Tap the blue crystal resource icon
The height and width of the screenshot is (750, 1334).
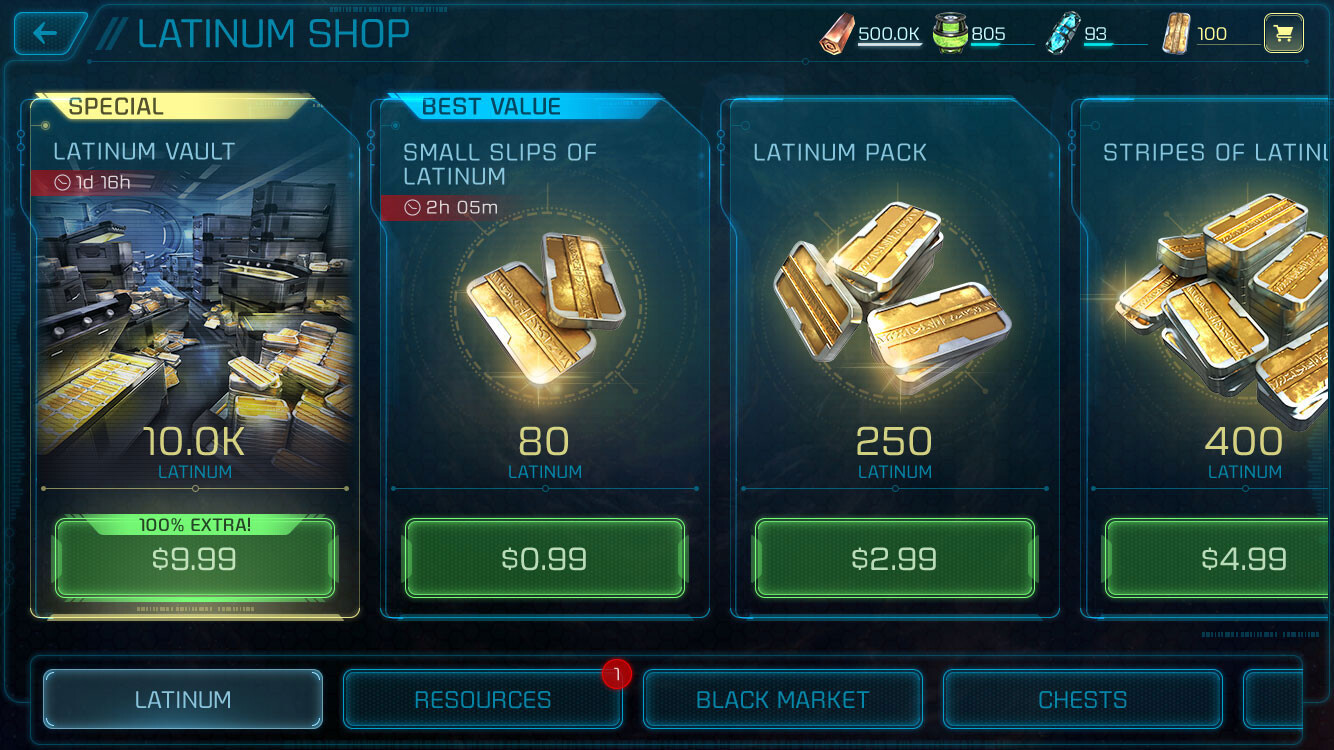click(1062, 34)
